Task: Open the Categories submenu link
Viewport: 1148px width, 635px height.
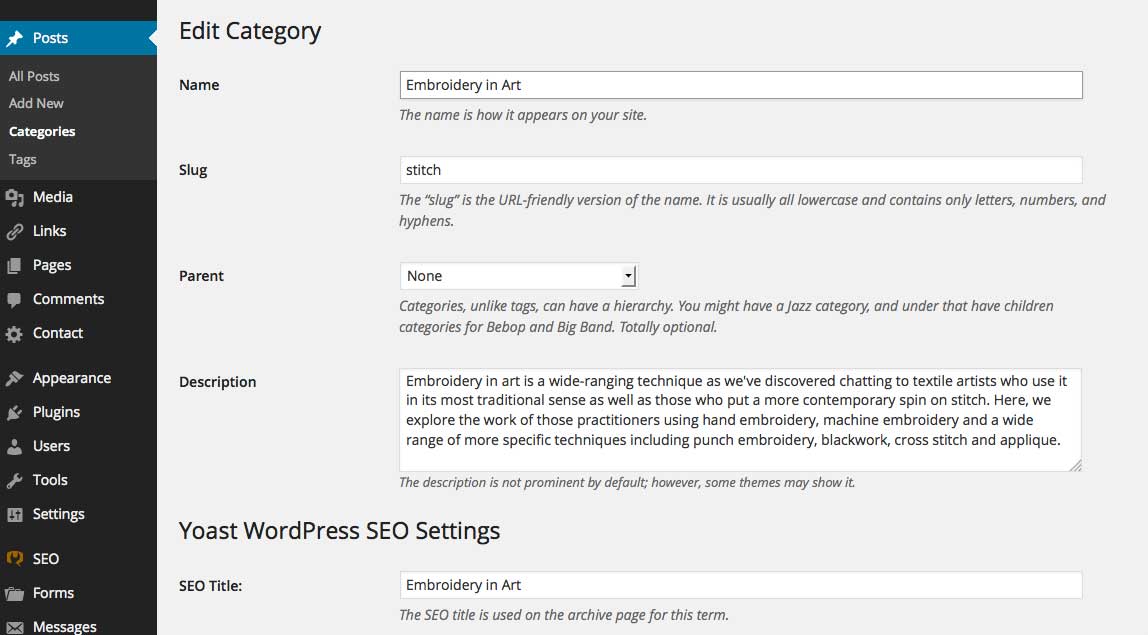Action: (x=42, y=132)
